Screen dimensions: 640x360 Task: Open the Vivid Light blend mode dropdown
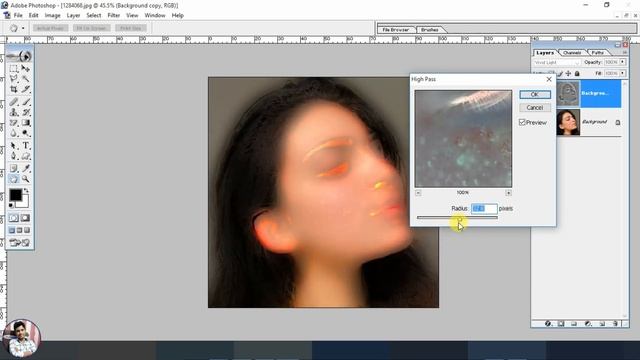(x=557, y=62)
